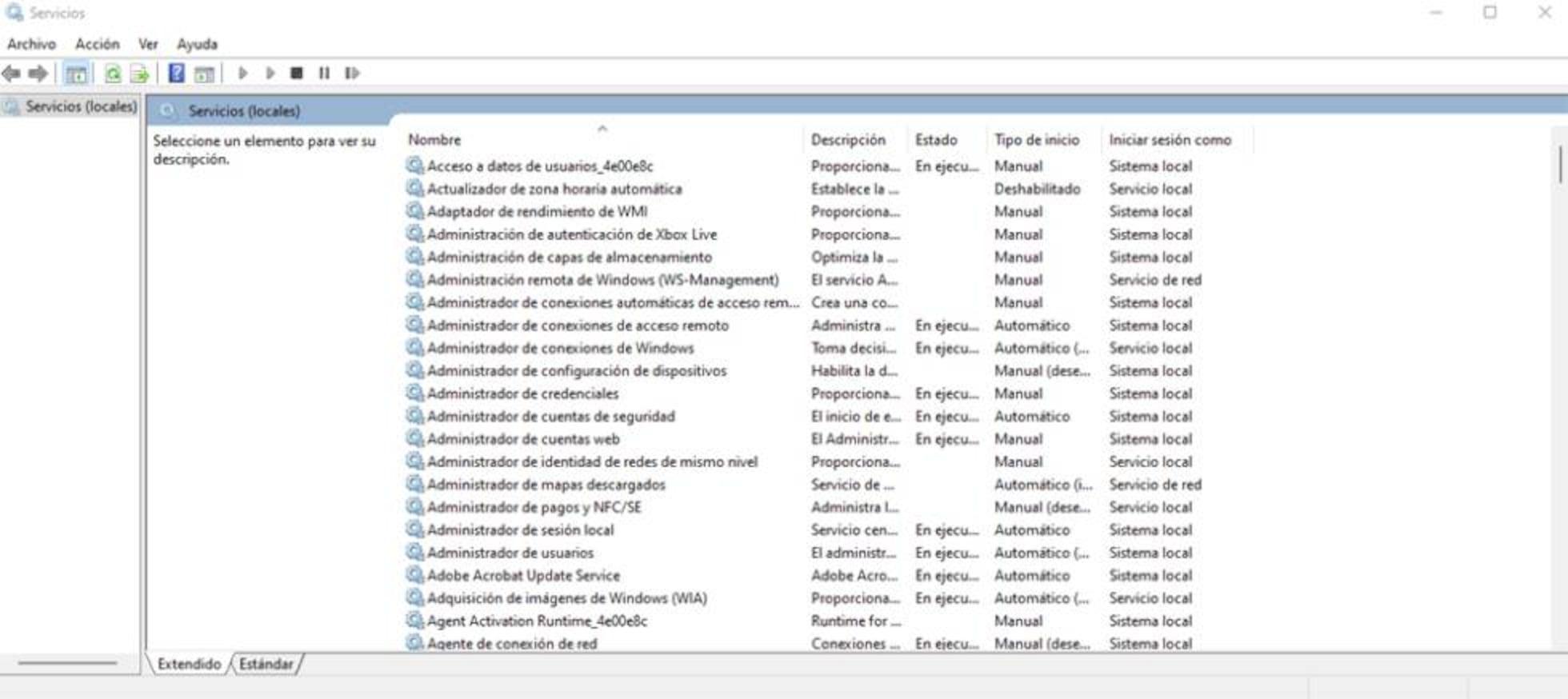The width and height of the screenshot is (1568, 699).
Task: Select Administración de autenticación de Xbox Live
Action: [572, 234]
